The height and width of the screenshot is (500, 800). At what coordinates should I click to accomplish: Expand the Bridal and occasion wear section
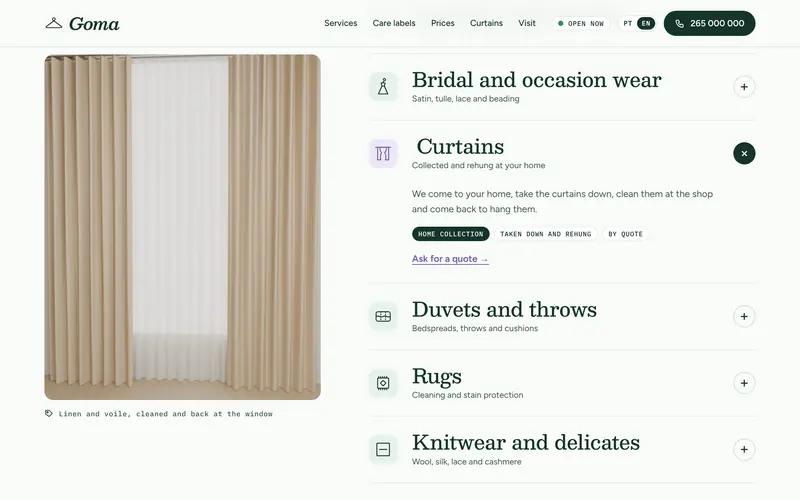[x=744, y=87]
